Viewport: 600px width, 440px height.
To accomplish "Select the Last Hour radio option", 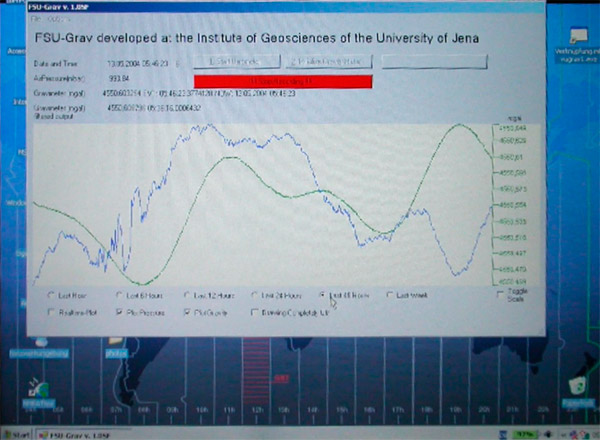I will (x=52, y=296).
